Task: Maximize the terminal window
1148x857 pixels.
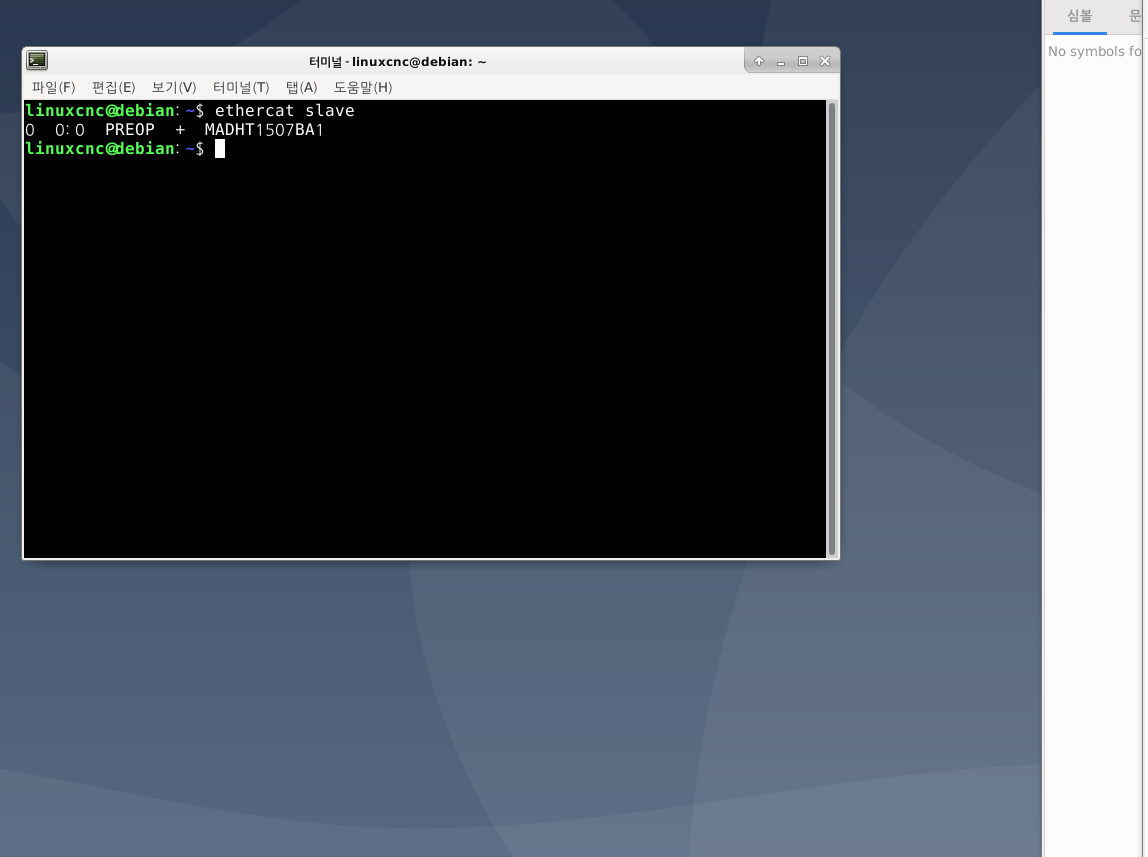Action: tap(802, 61)
